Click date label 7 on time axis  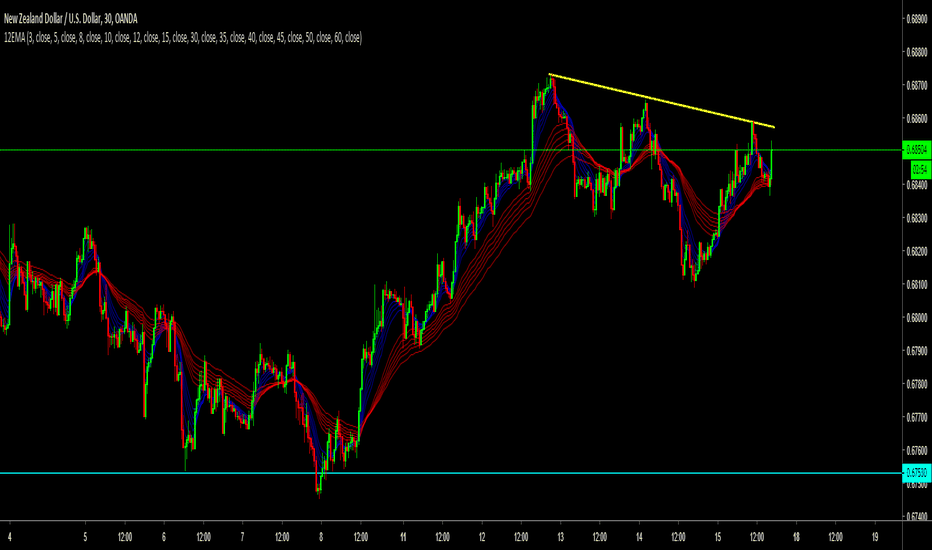click(243, 537)
